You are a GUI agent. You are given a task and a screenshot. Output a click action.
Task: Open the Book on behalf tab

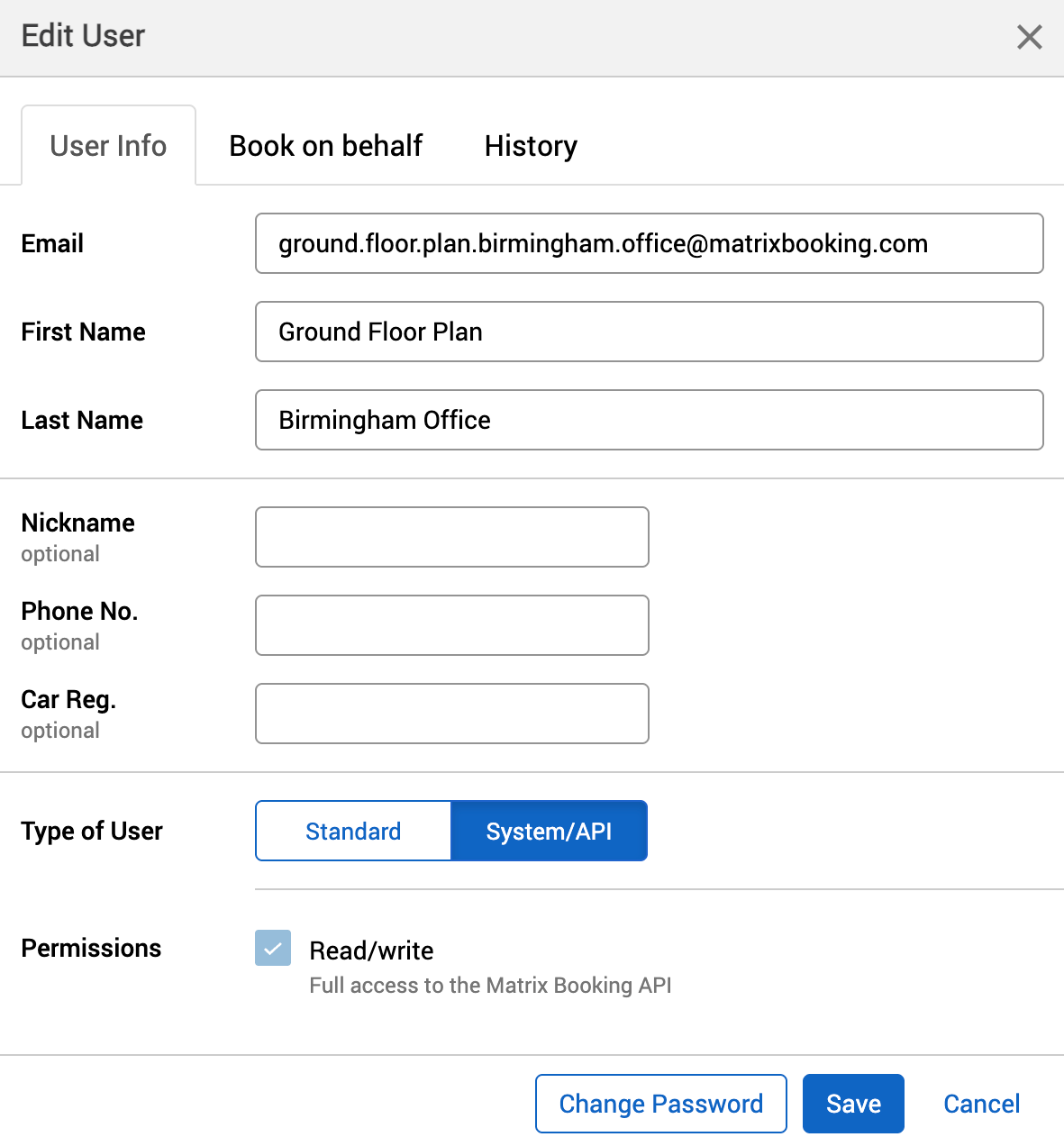pos(325,146)
